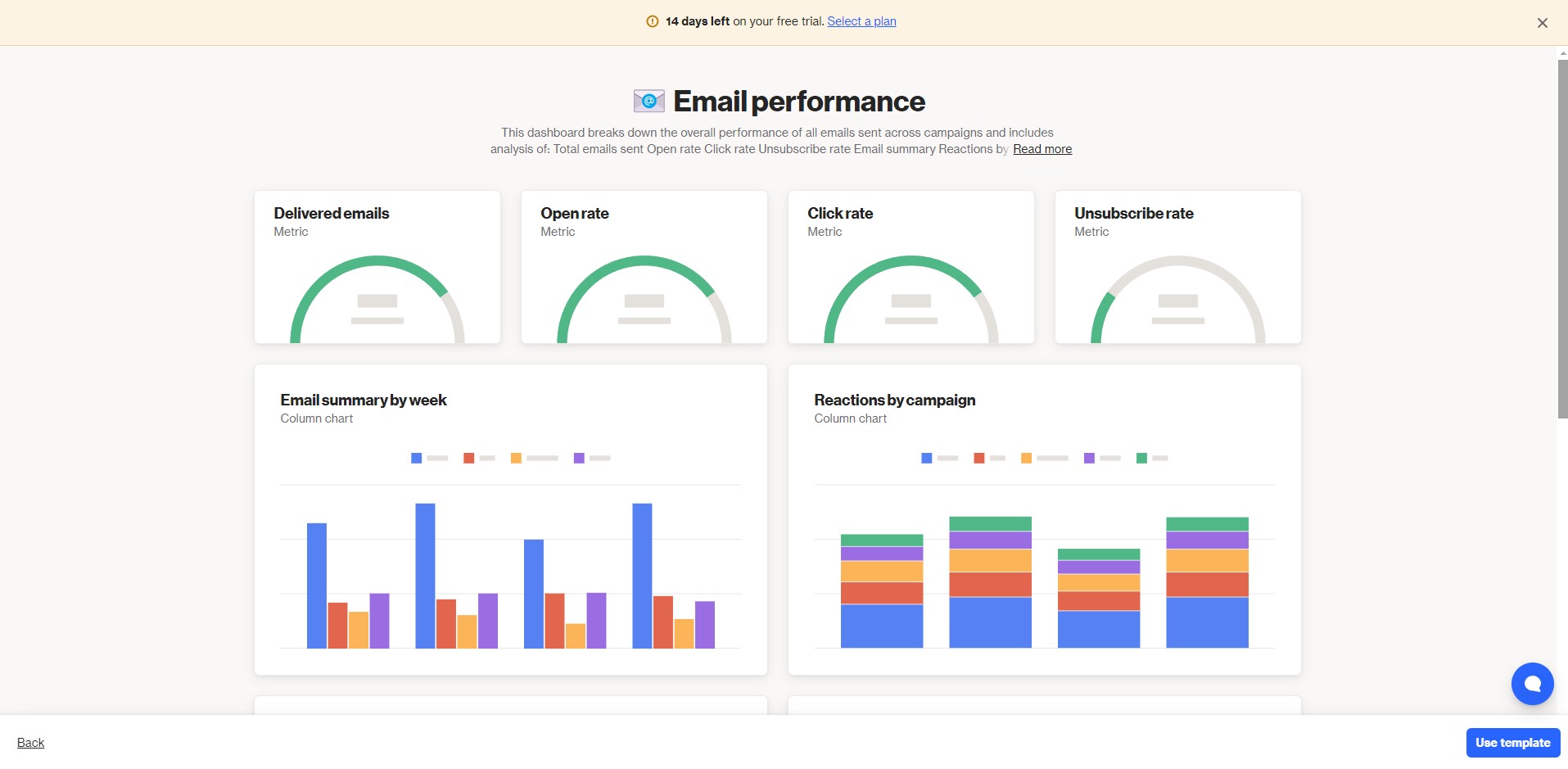Viewport: 1568px width, 769px height.
Task: Click blue legend swatch in Email summary chart
Action: pos(417,458)
